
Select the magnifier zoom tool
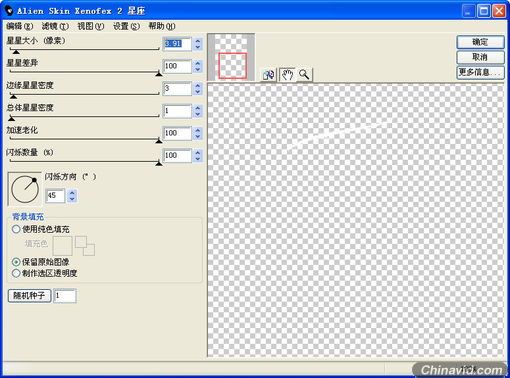tap(304, 74)
